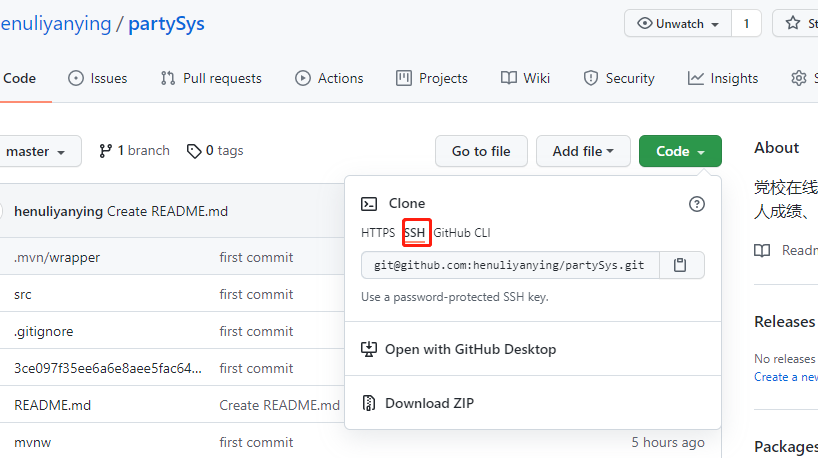Viewport: 818px width, 458px height.
Task: Open first commit message for .mvn/wrapper
Action: 256,257
